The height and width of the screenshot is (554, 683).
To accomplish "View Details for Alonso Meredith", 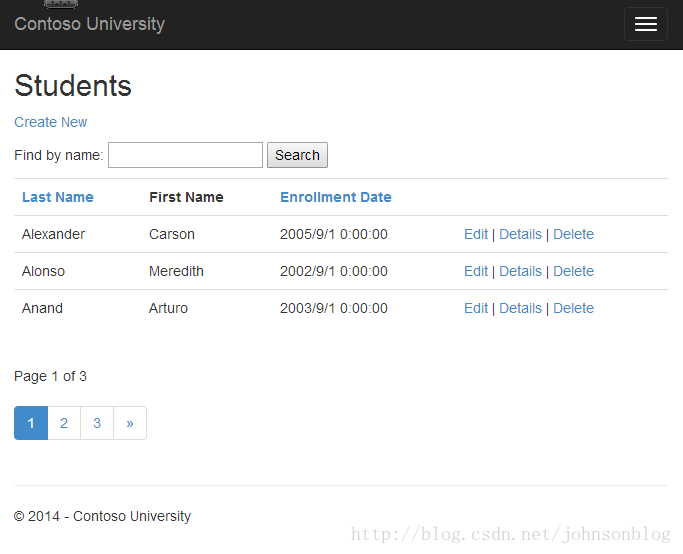I will click(520, 271).
